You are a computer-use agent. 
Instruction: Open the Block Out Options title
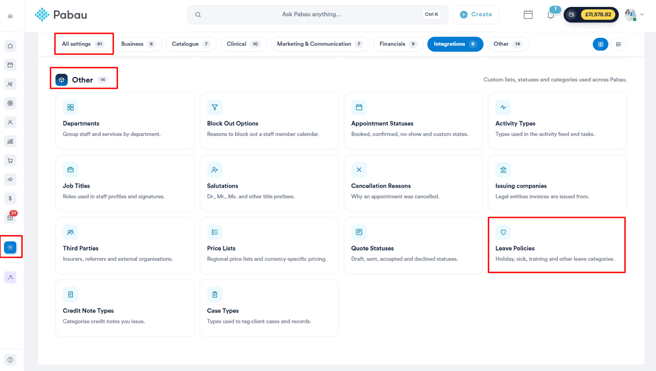click(x=233, y=124)
